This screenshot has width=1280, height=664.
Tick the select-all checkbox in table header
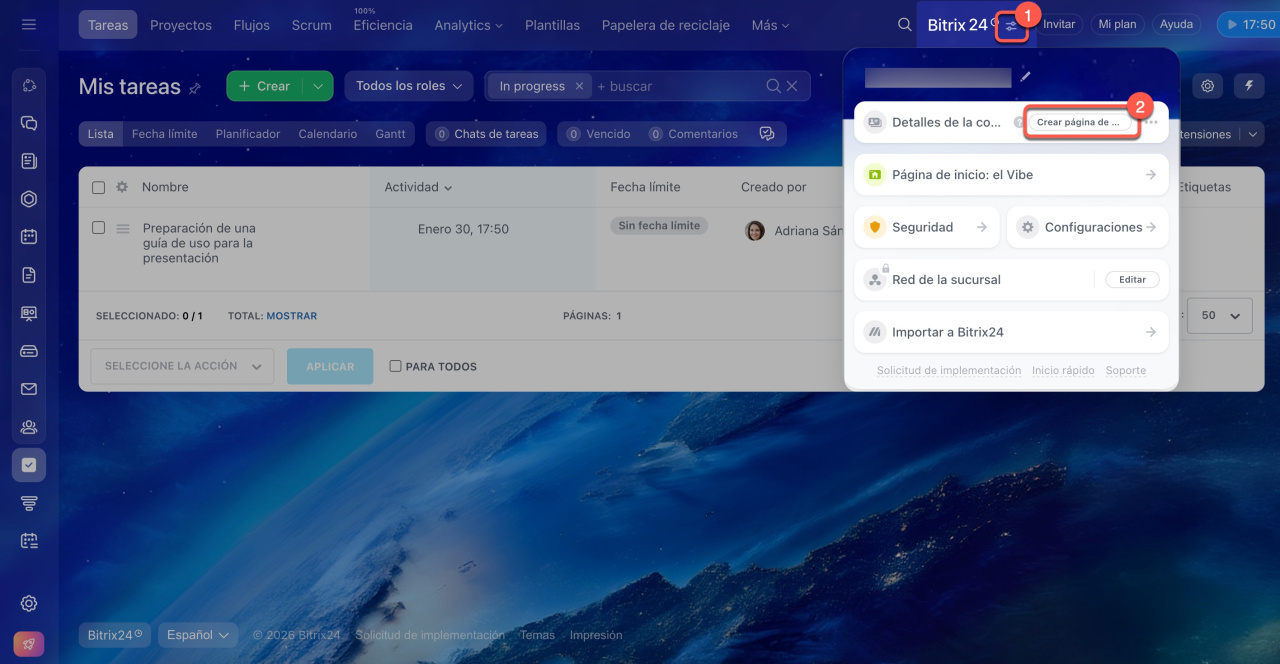click(98, 187)
